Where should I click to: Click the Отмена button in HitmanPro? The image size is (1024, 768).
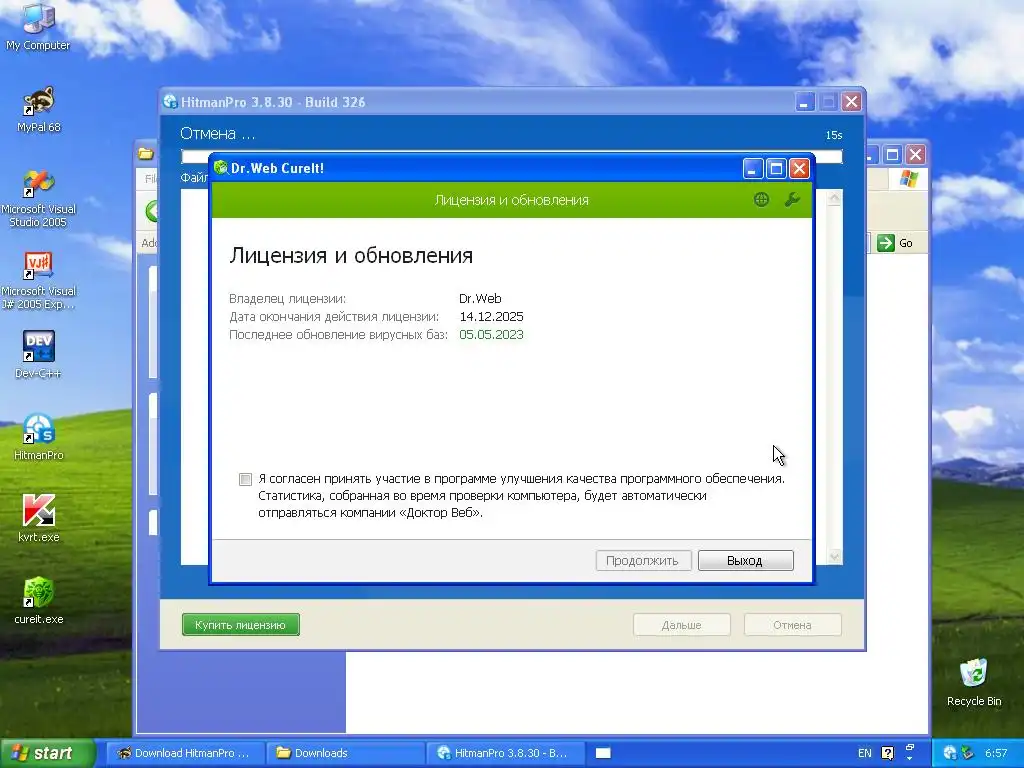click(x=792, y=625)
